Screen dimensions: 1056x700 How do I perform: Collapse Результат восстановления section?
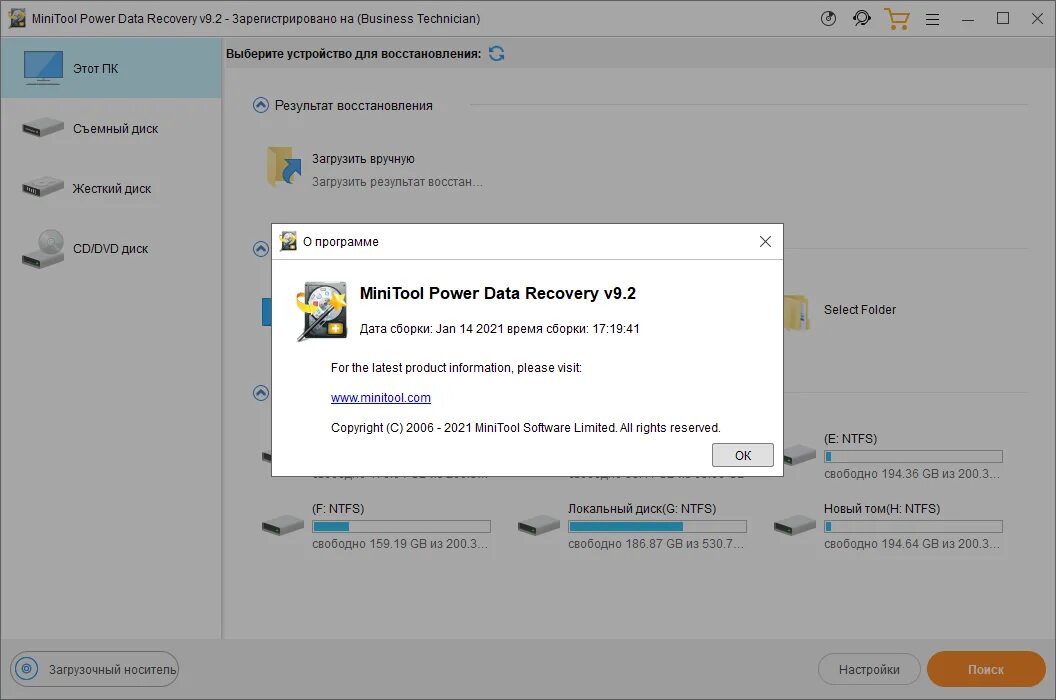pyautogui.click(x=261, y=105)
